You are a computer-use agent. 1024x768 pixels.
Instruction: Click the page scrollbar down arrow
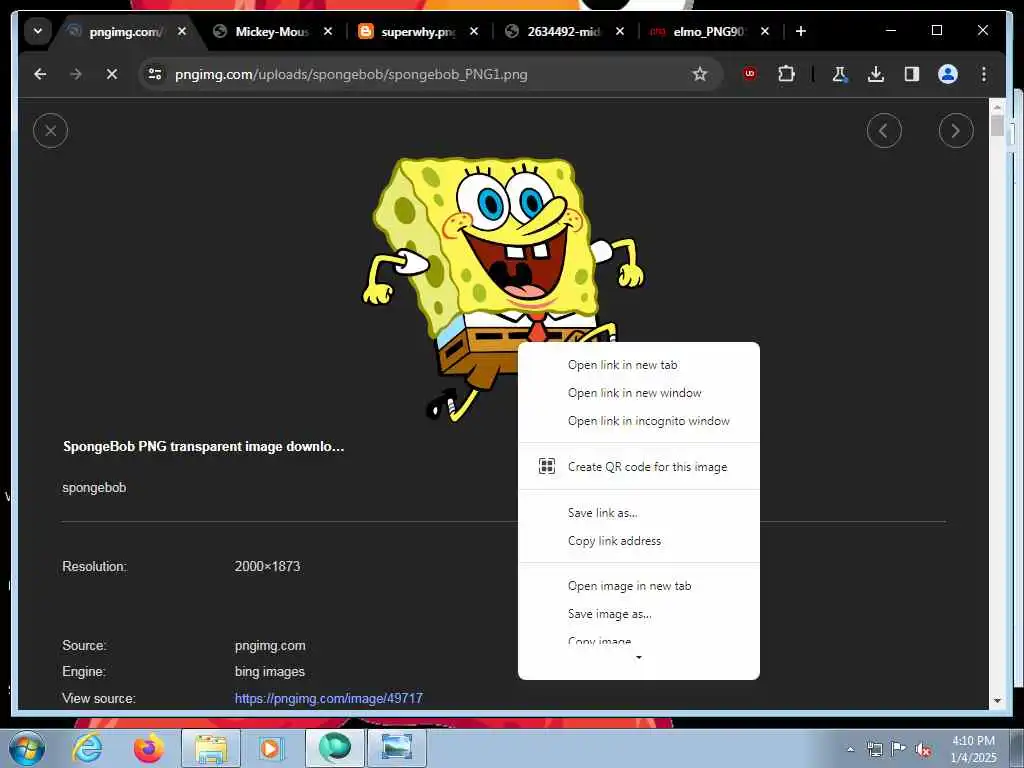tap(997, 701)
